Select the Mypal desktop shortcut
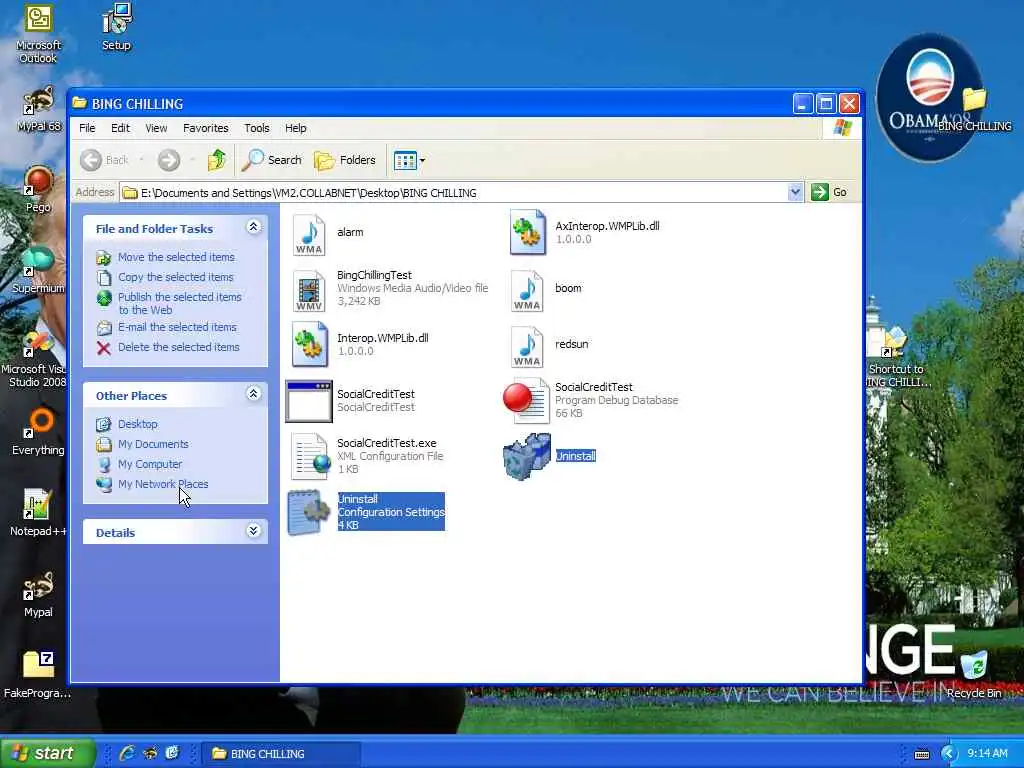This screenshot has width=1024, height=768. tap(38, 594)
